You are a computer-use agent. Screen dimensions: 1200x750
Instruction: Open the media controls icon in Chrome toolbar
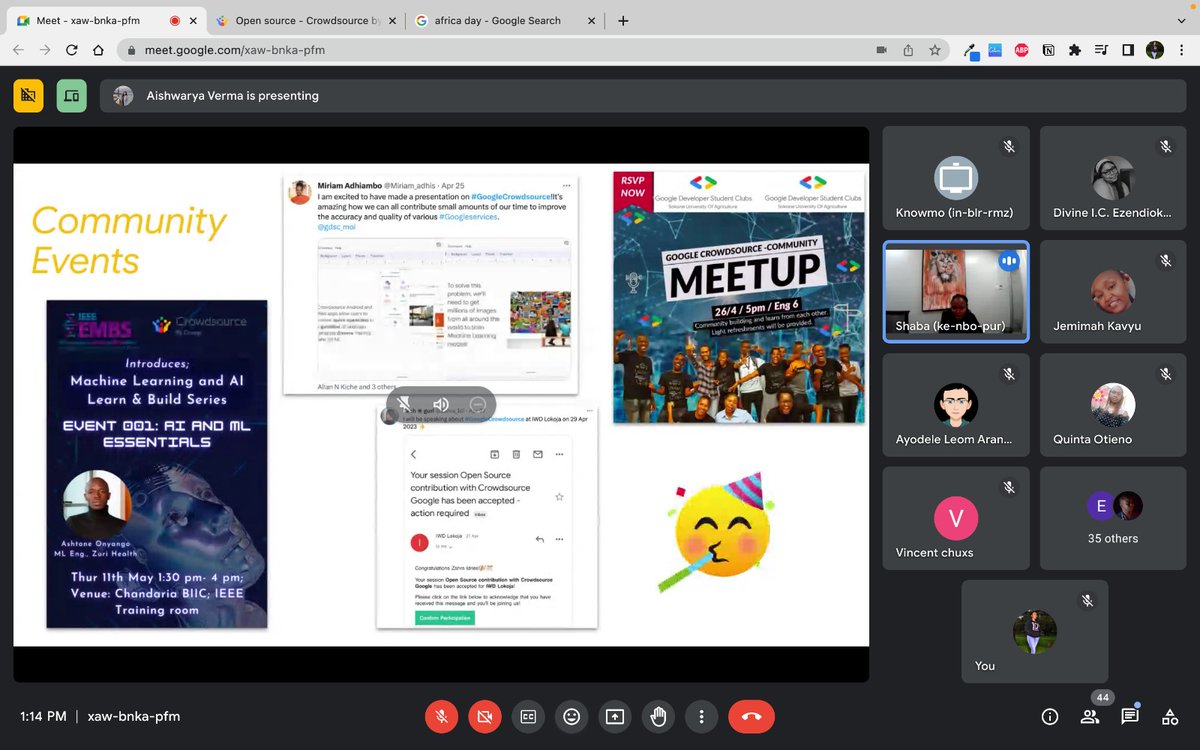[x=1101, y=50]
